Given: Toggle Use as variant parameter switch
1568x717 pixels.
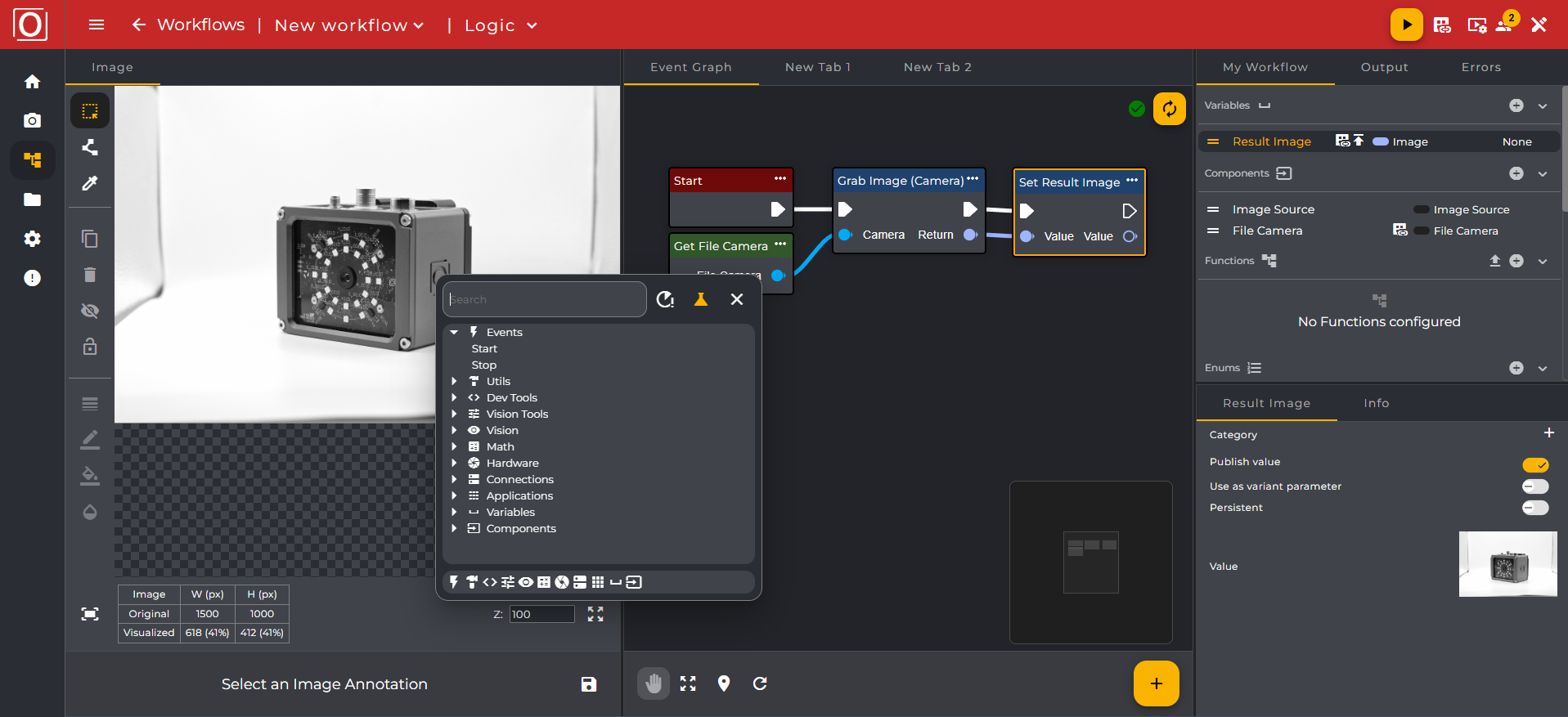Looking at the screenshot, I should pos(1535,486).
